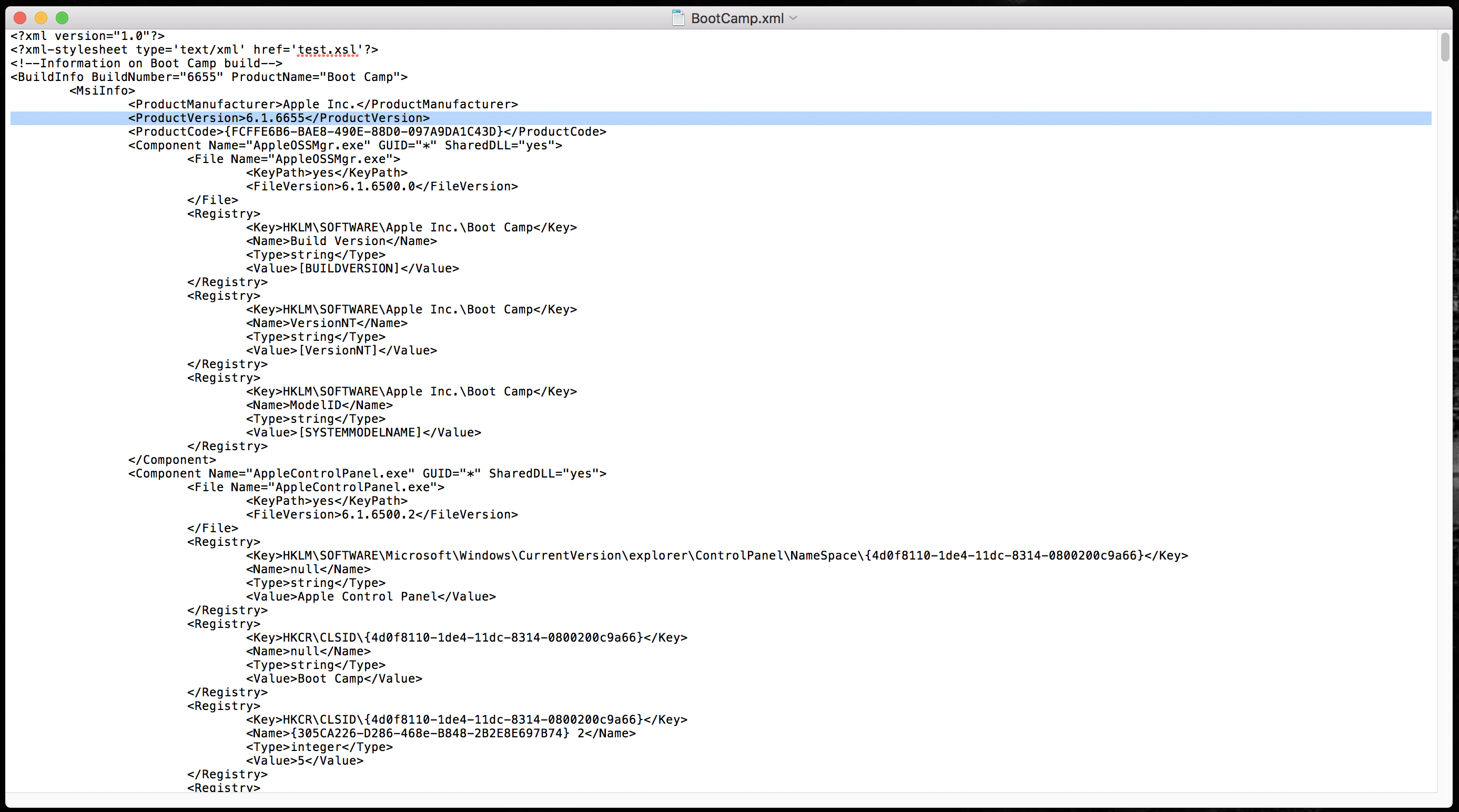
Task: Click the BootCamp.xml title text
Action: click(x=737, y=18)
